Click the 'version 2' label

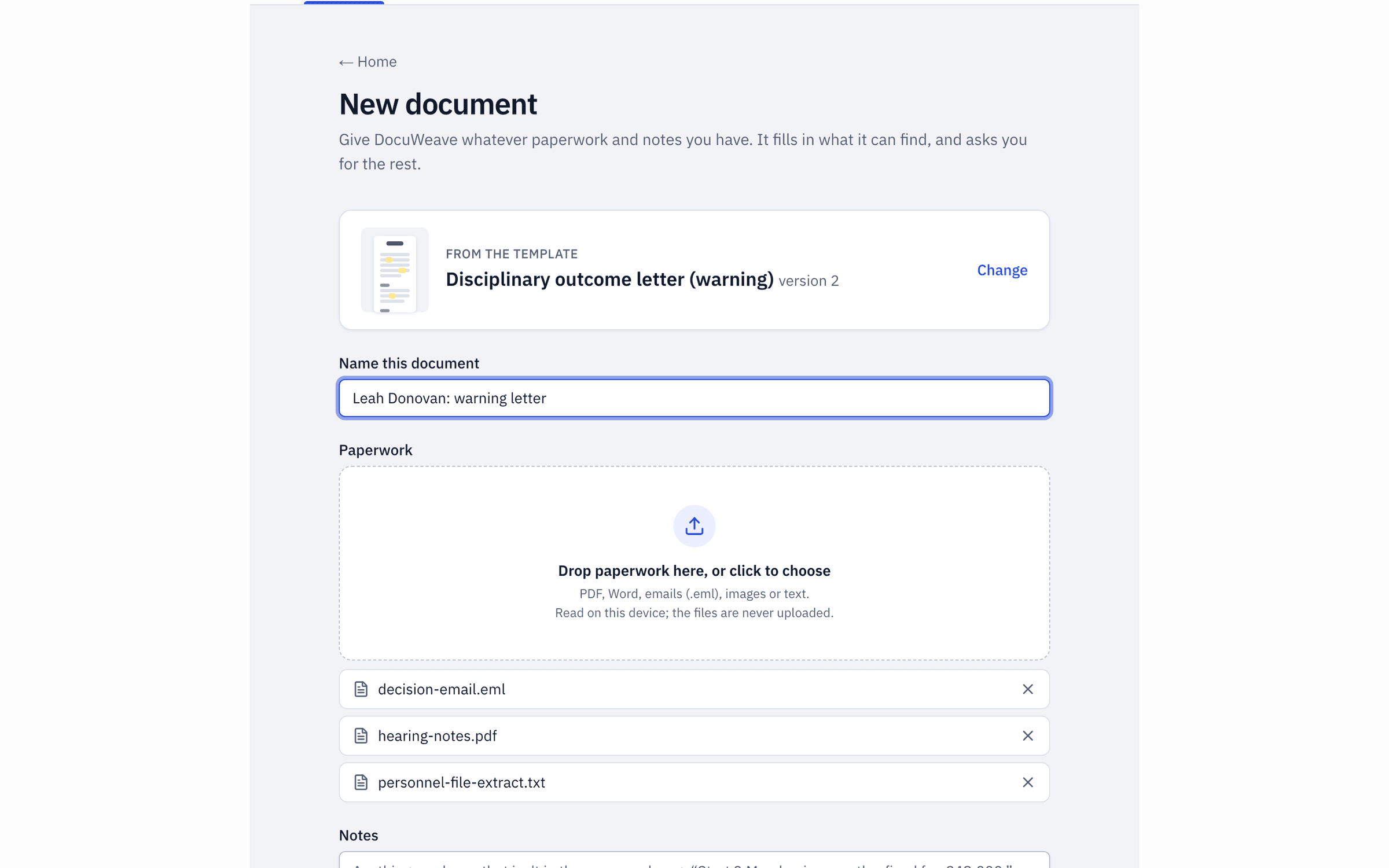(809, 281)
